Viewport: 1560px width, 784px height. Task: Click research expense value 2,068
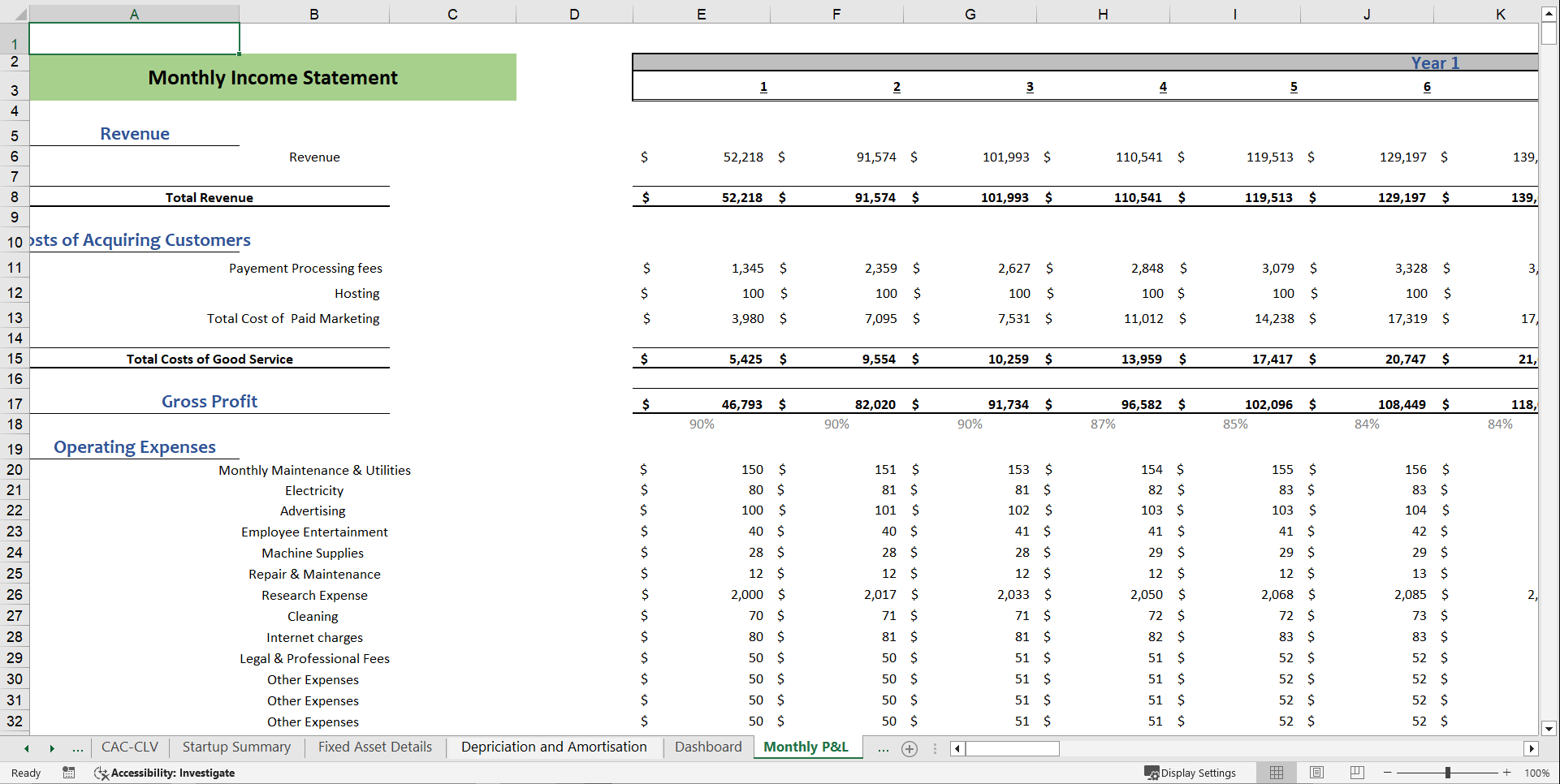[x=1277, y=594]
